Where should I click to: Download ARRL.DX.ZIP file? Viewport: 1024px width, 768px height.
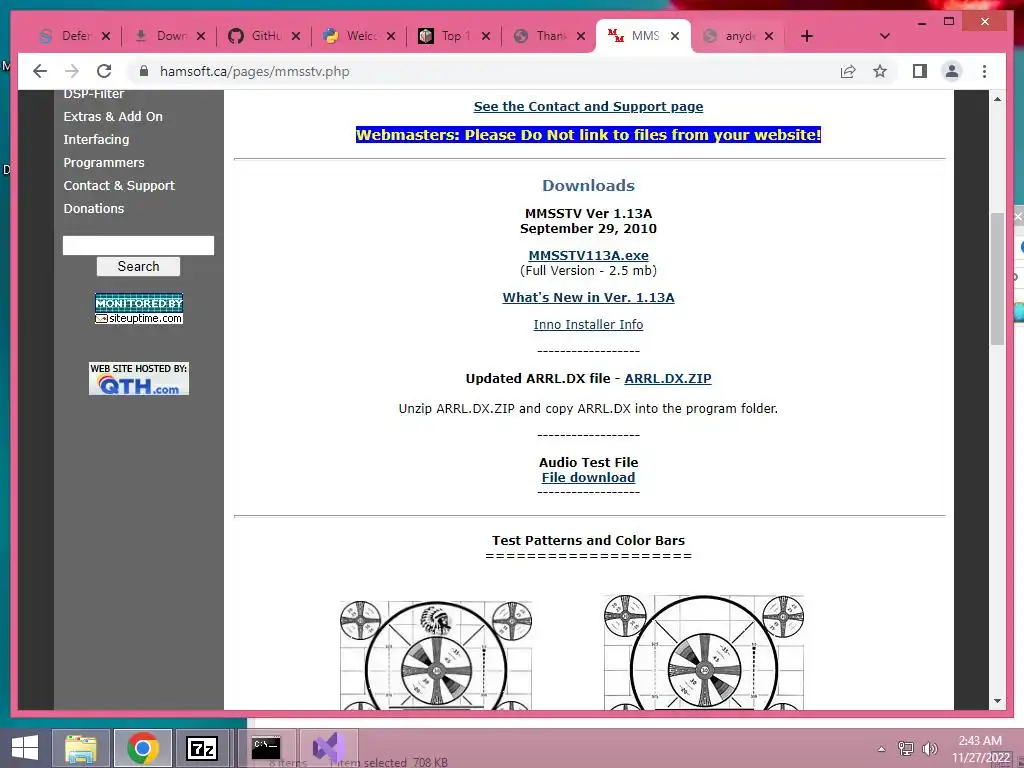click(x=668, y=378)
